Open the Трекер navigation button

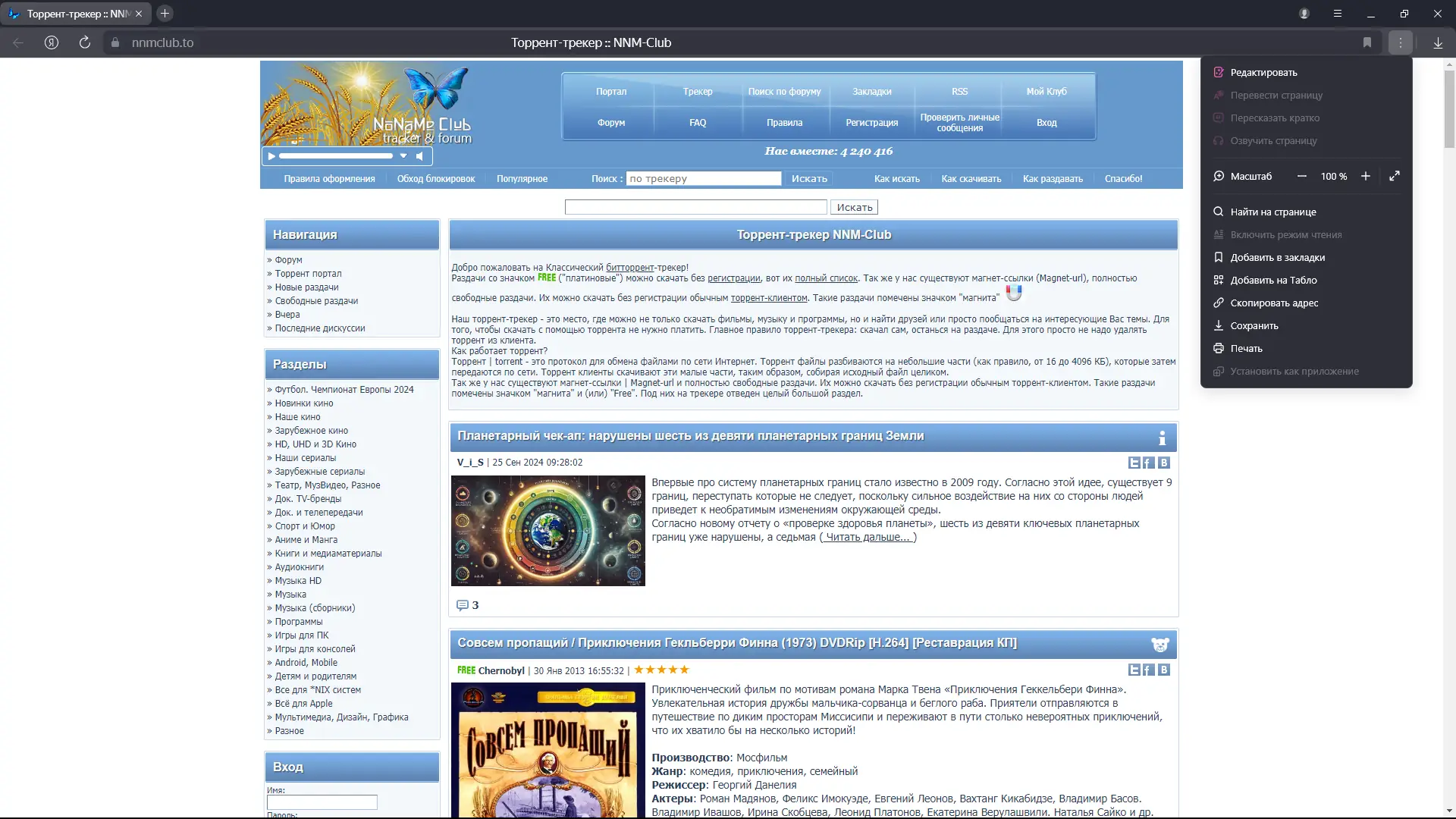point(697,92)
